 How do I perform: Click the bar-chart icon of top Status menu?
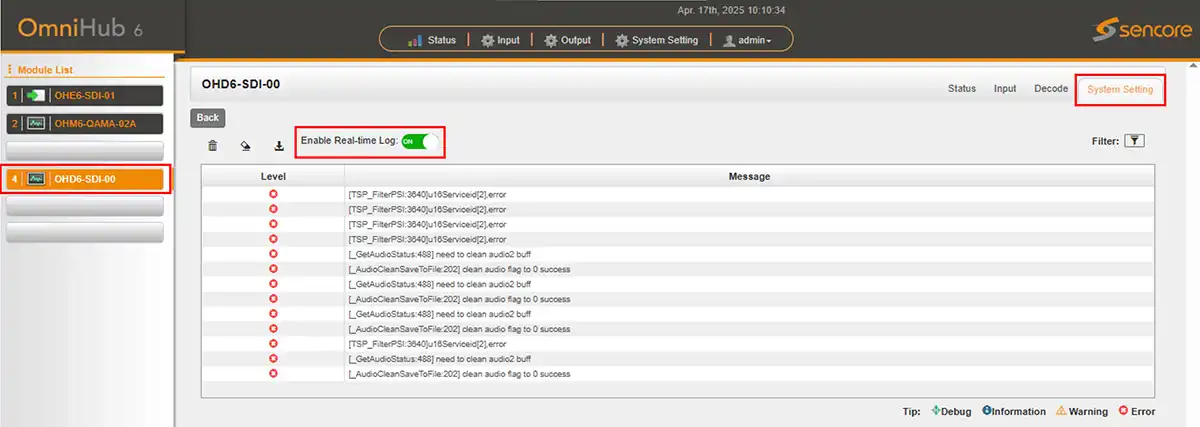pyautogui.click(x=415, y=40)
